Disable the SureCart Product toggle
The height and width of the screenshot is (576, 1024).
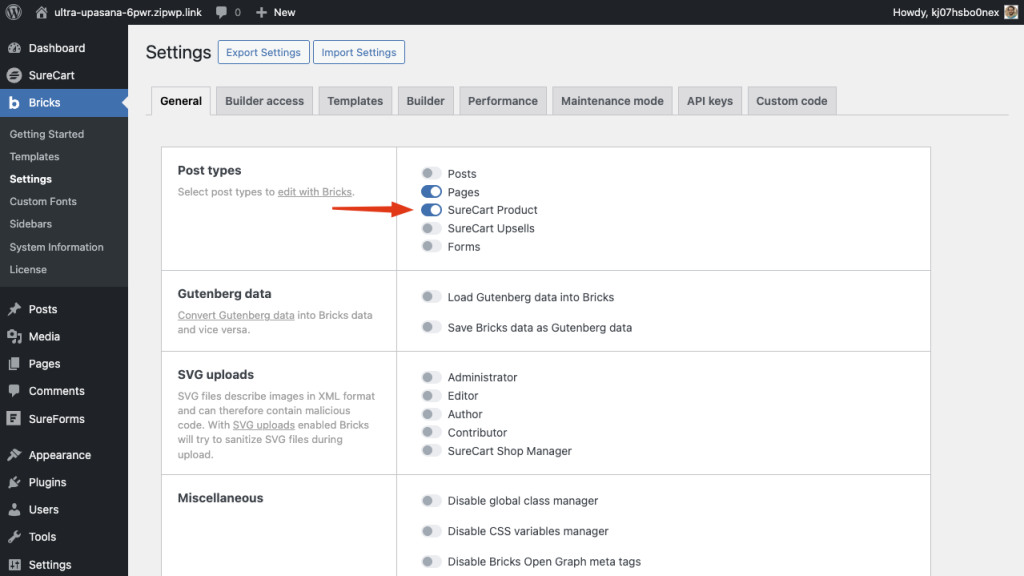point(431,210)
